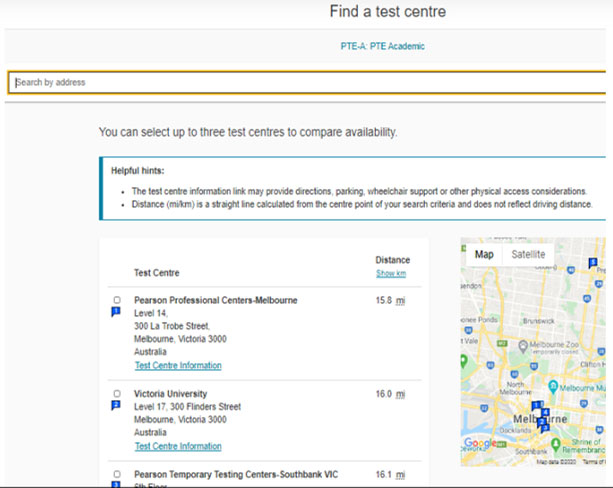The width and height of the screenshot is (613, 488).
Task: Open the PTE-A: PTE Academic link
Action: point(382,46)
